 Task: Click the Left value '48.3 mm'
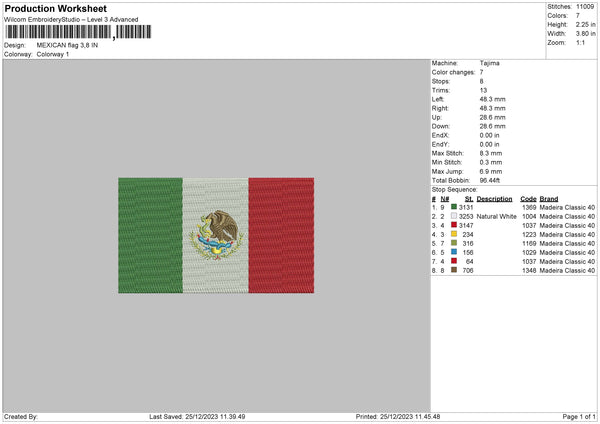[492, 99]
